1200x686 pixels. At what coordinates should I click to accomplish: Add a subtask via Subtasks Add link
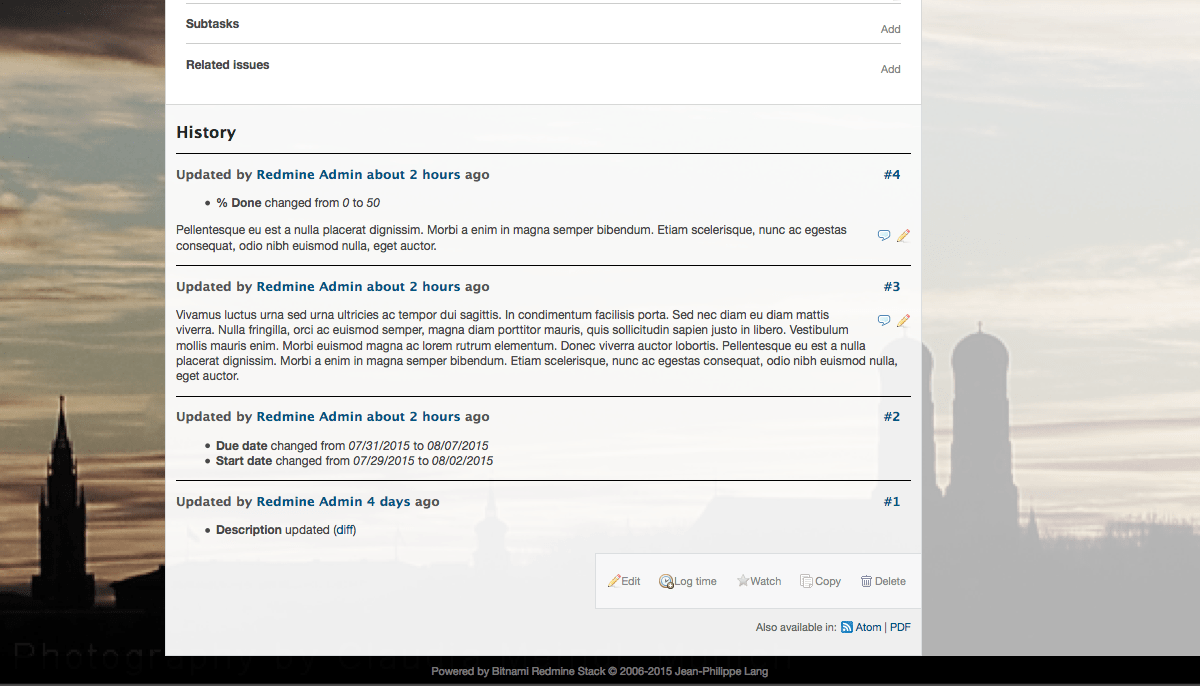(890, 29)
